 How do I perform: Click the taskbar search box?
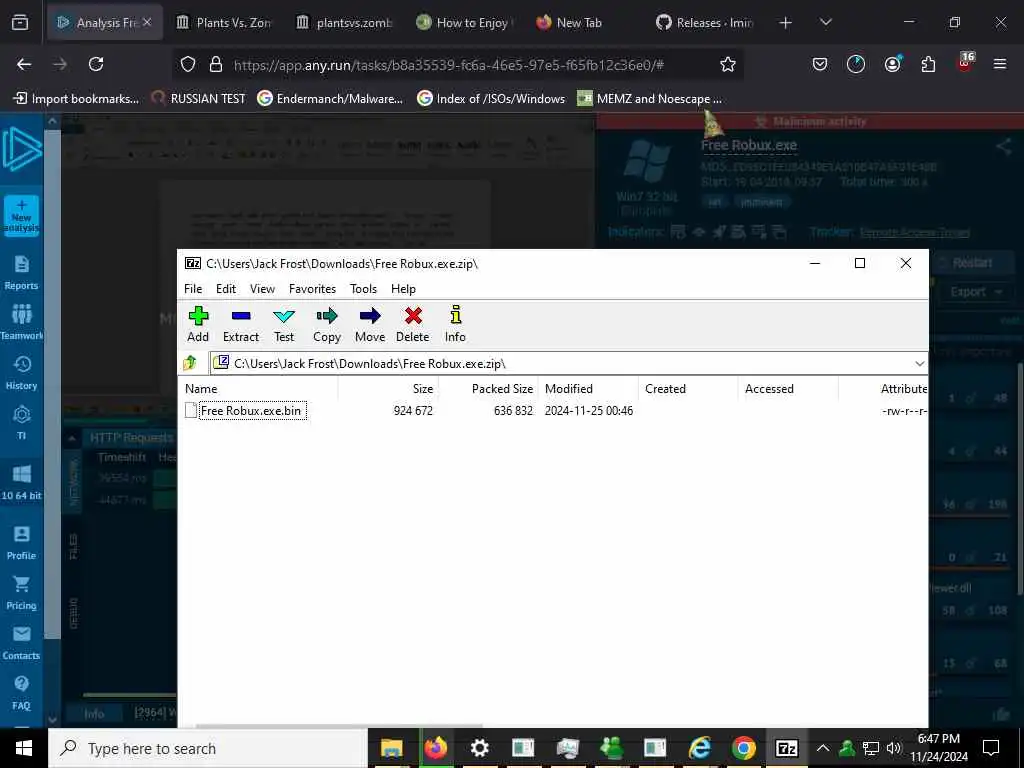click(208, 748)
